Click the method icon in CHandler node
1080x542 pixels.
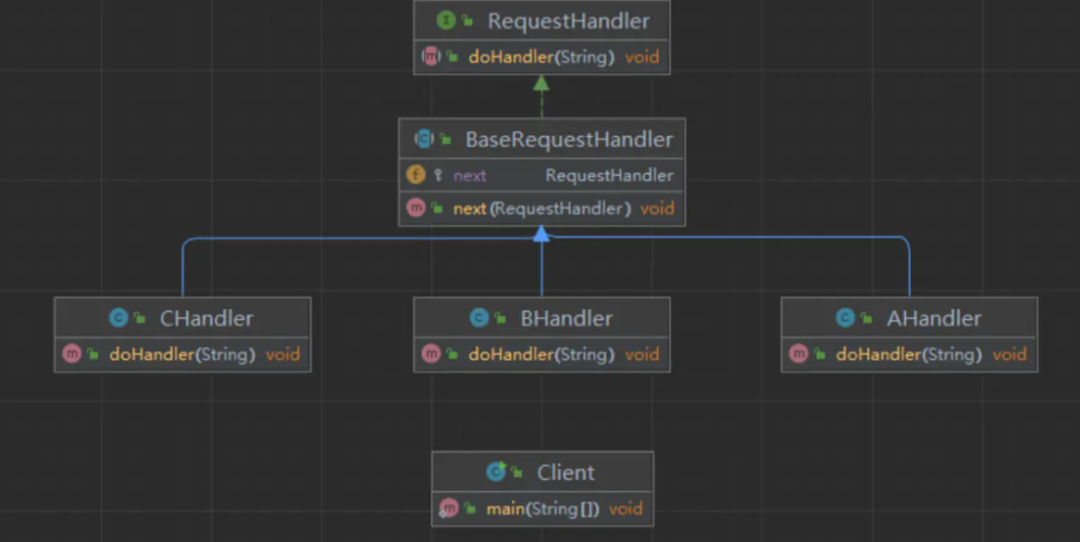click(x=72, y=353)
